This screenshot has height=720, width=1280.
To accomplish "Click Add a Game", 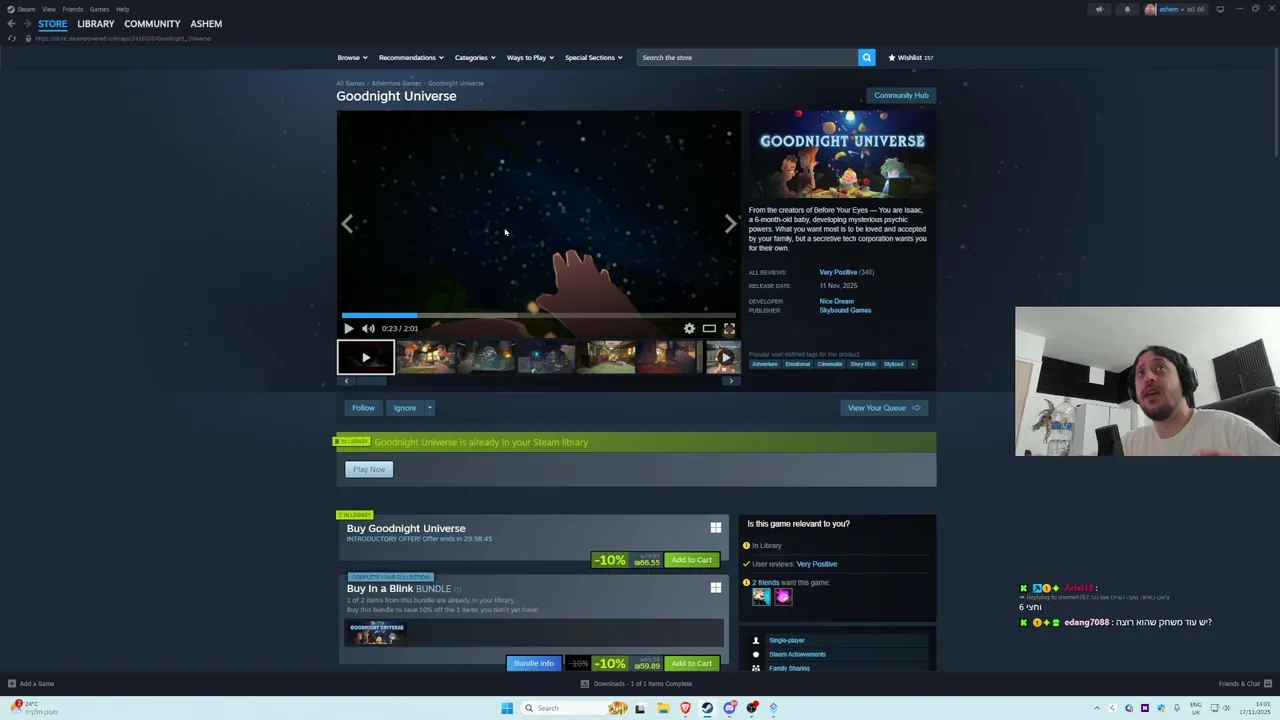I will click(x=31, y=684).
